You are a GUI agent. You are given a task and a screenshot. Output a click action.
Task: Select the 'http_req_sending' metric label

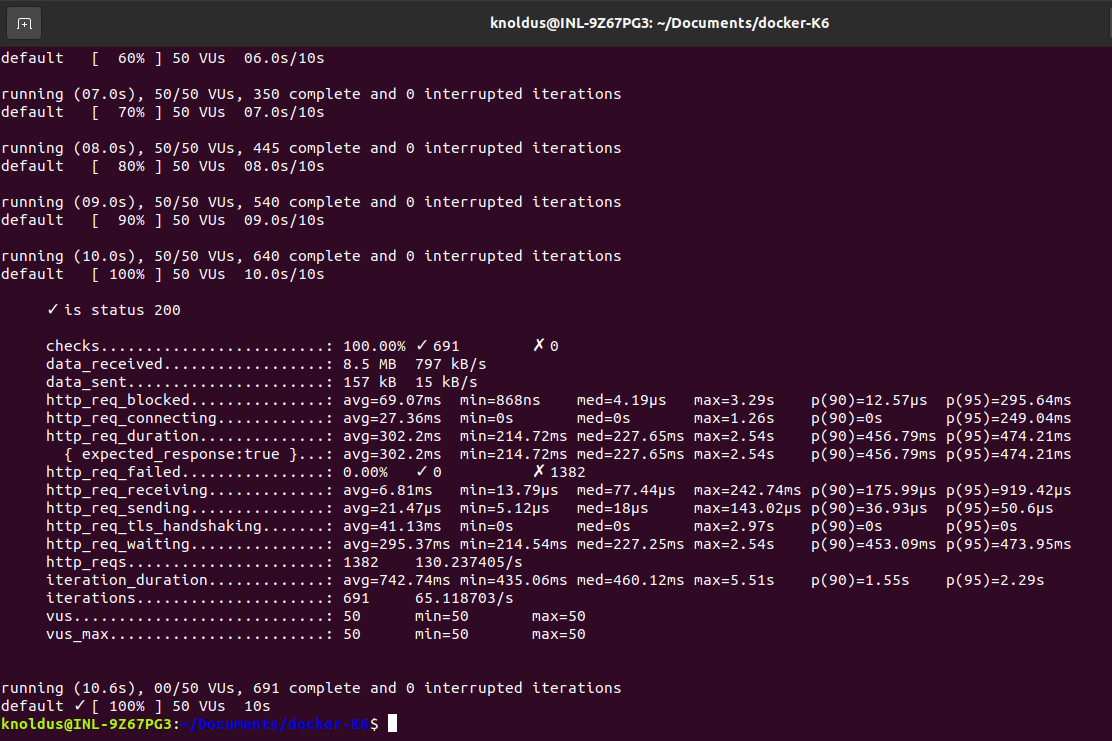(x=118, y=508)
